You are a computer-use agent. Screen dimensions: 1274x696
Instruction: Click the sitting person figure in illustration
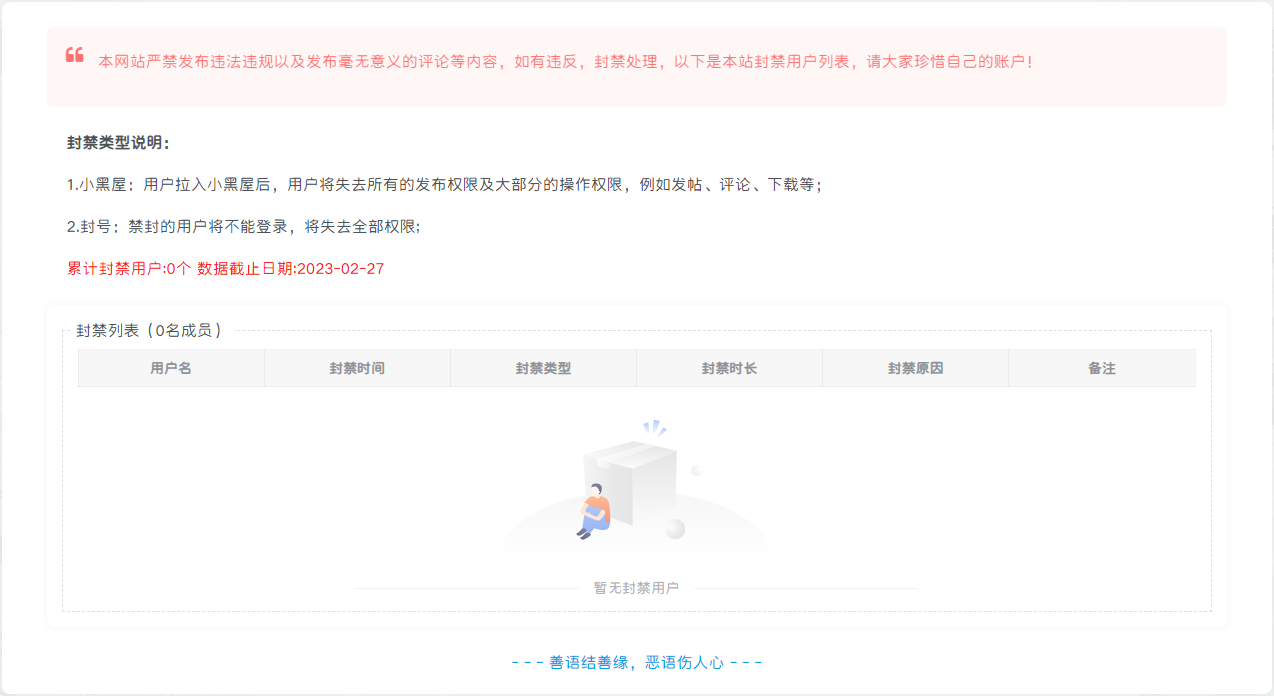coord(595,511)
